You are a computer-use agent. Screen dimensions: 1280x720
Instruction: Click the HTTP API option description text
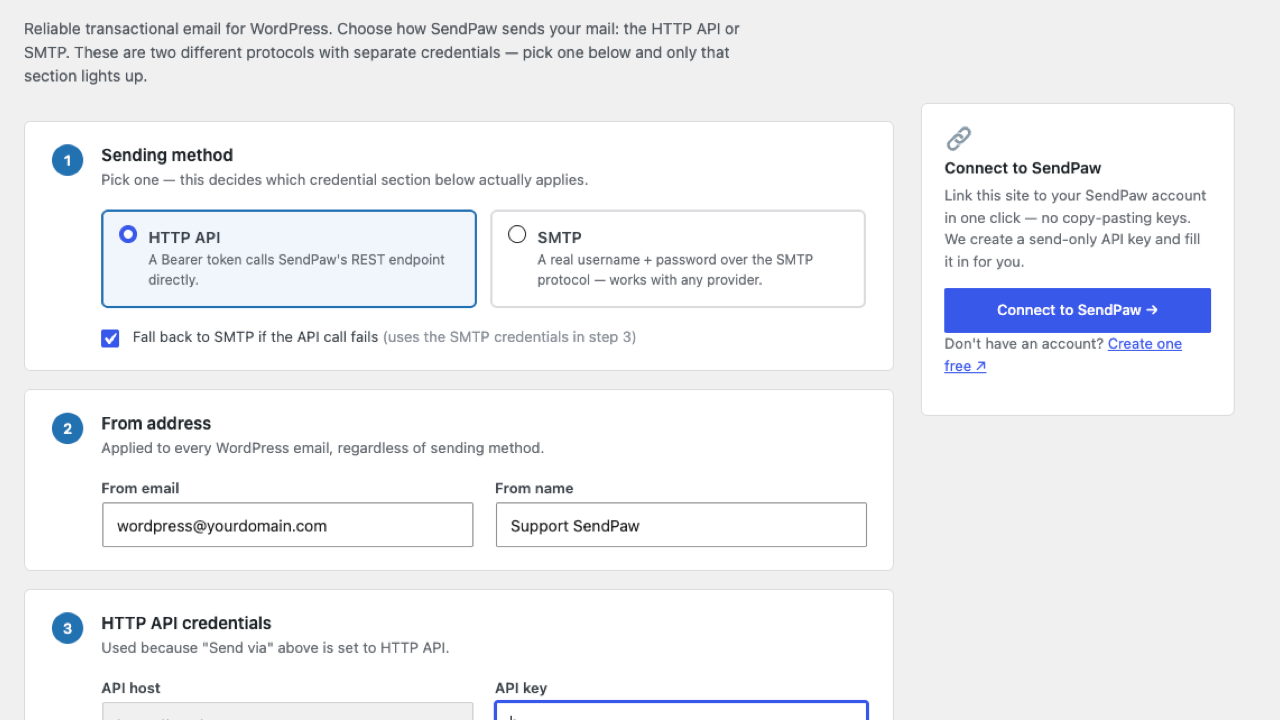pyautogui.click(x=297, y=270)
